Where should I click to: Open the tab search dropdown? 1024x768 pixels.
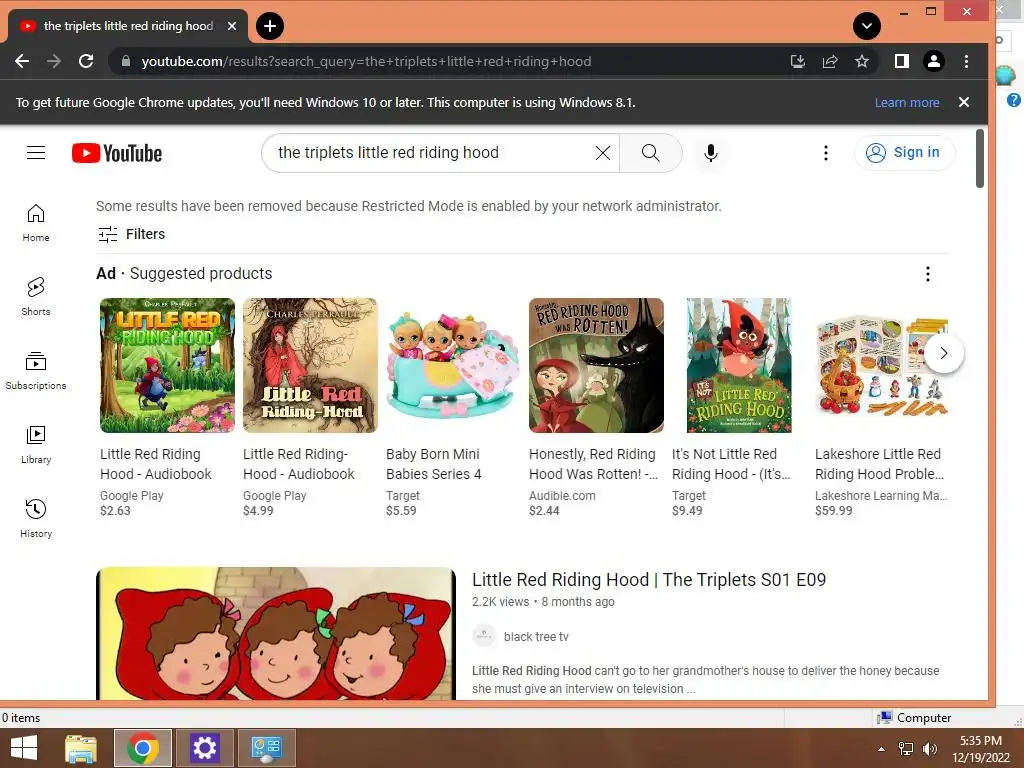pyautogui.click(x=867, y=26)
